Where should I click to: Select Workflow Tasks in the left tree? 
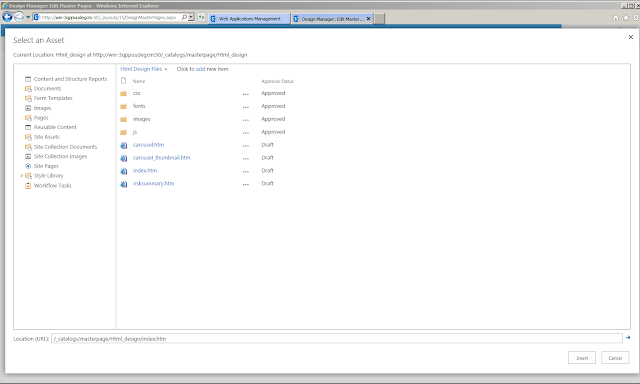pyautogui.click(x=53, y=186)
